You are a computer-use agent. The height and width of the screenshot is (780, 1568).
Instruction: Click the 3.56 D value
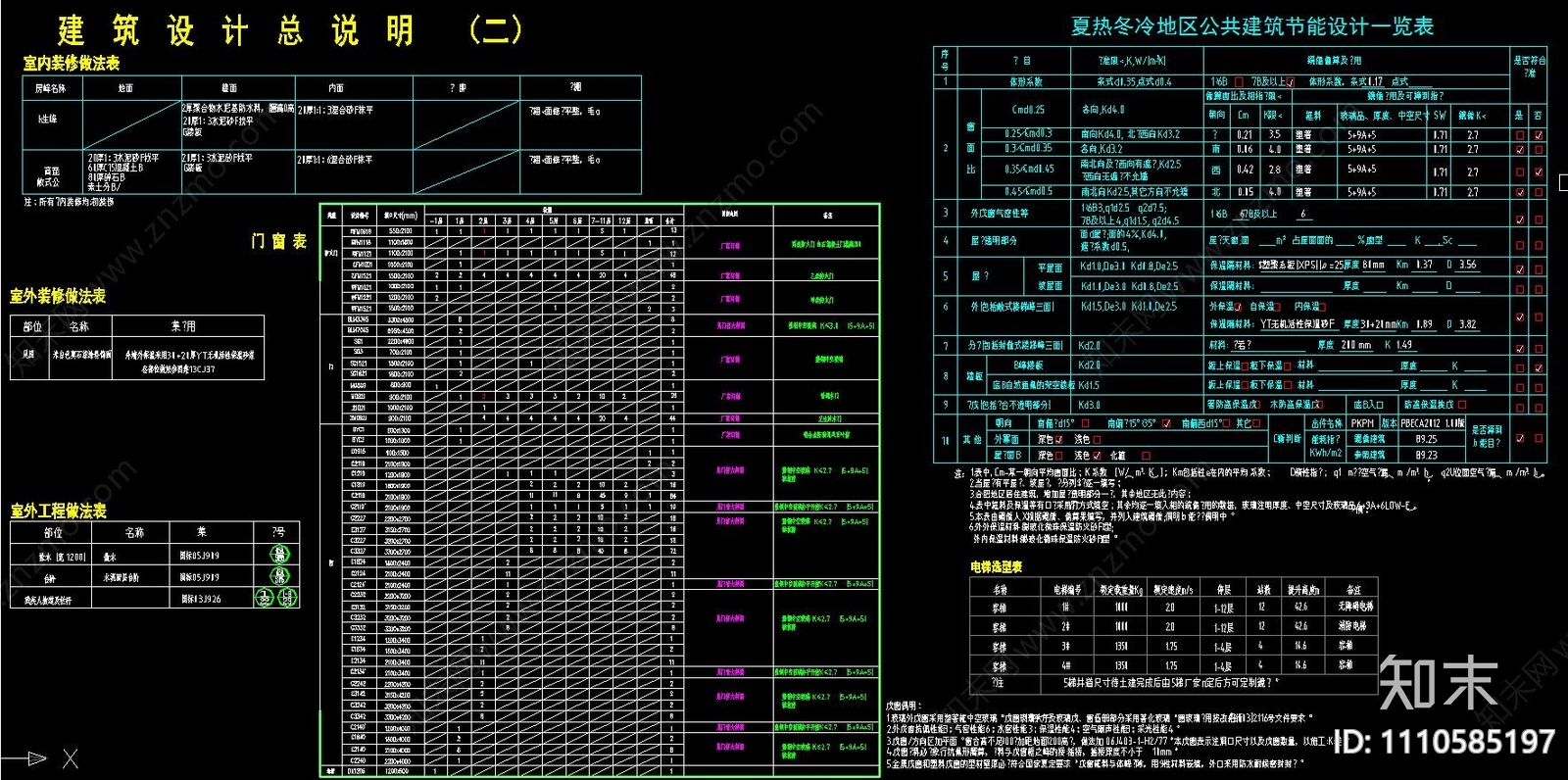tap(1466, 265)
